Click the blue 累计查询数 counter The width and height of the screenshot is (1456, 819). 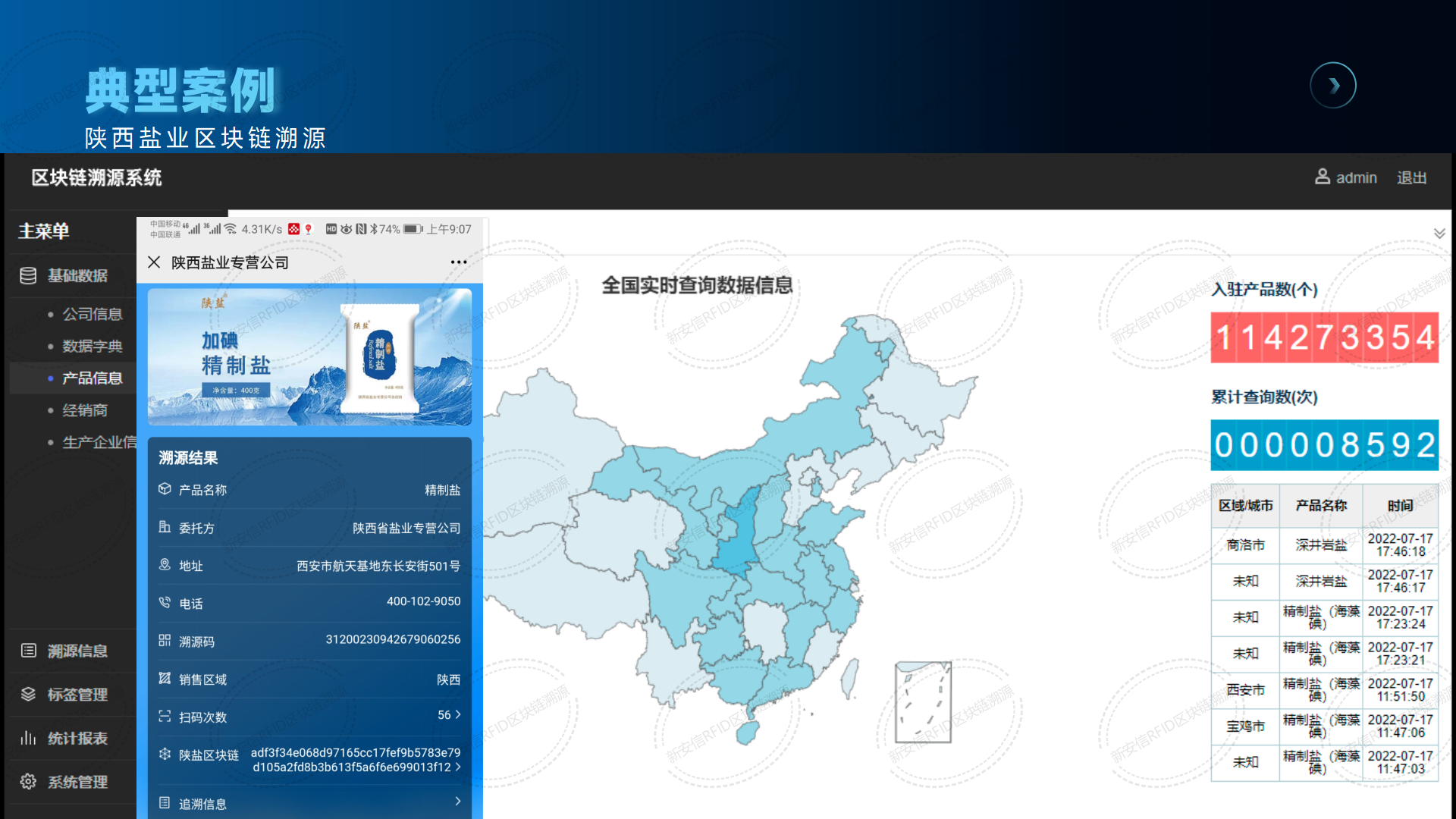[1324, 445]
